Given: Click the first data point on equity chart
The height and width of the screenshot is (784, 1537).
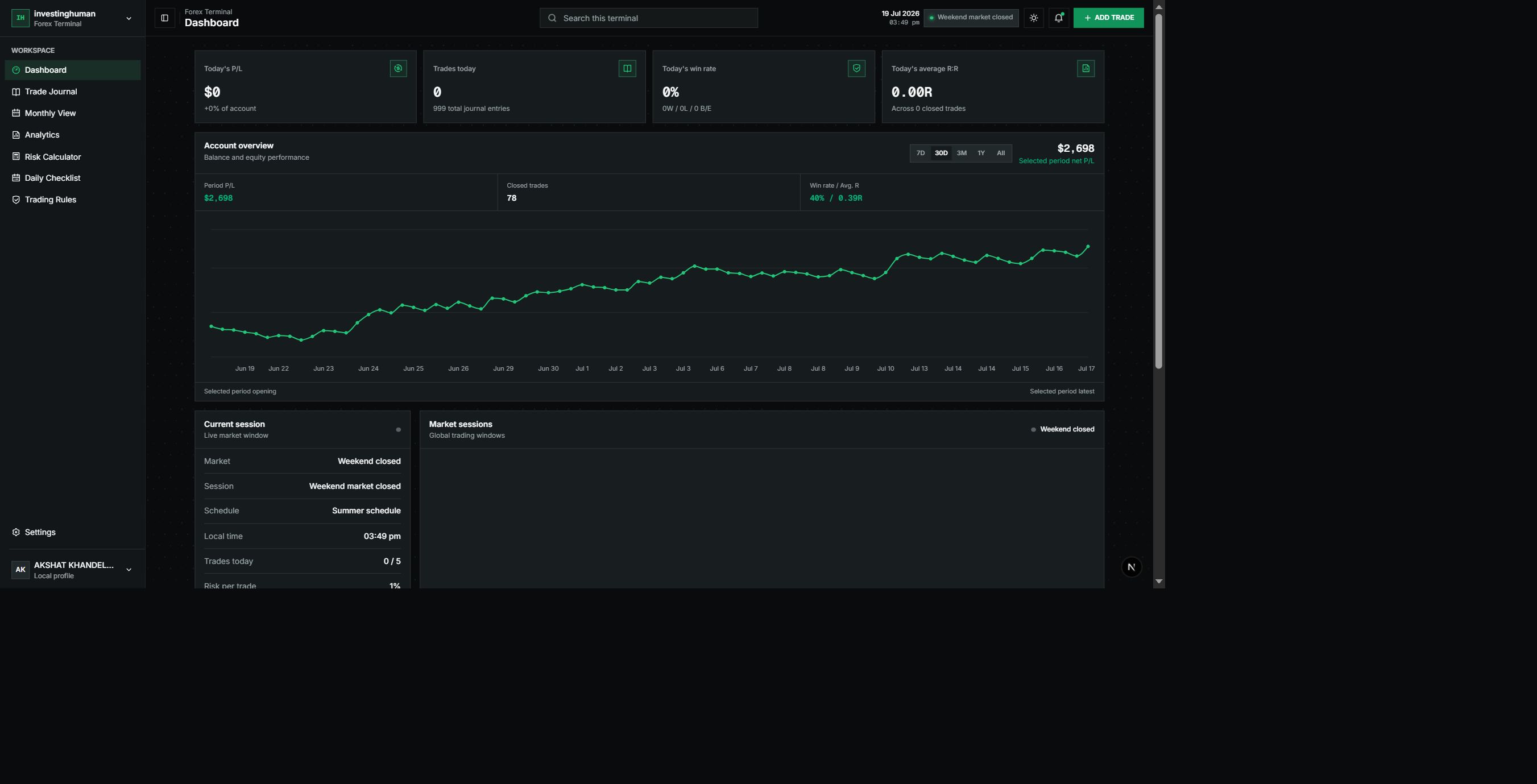Looking at the screenshot, I should tap(211, 326).
